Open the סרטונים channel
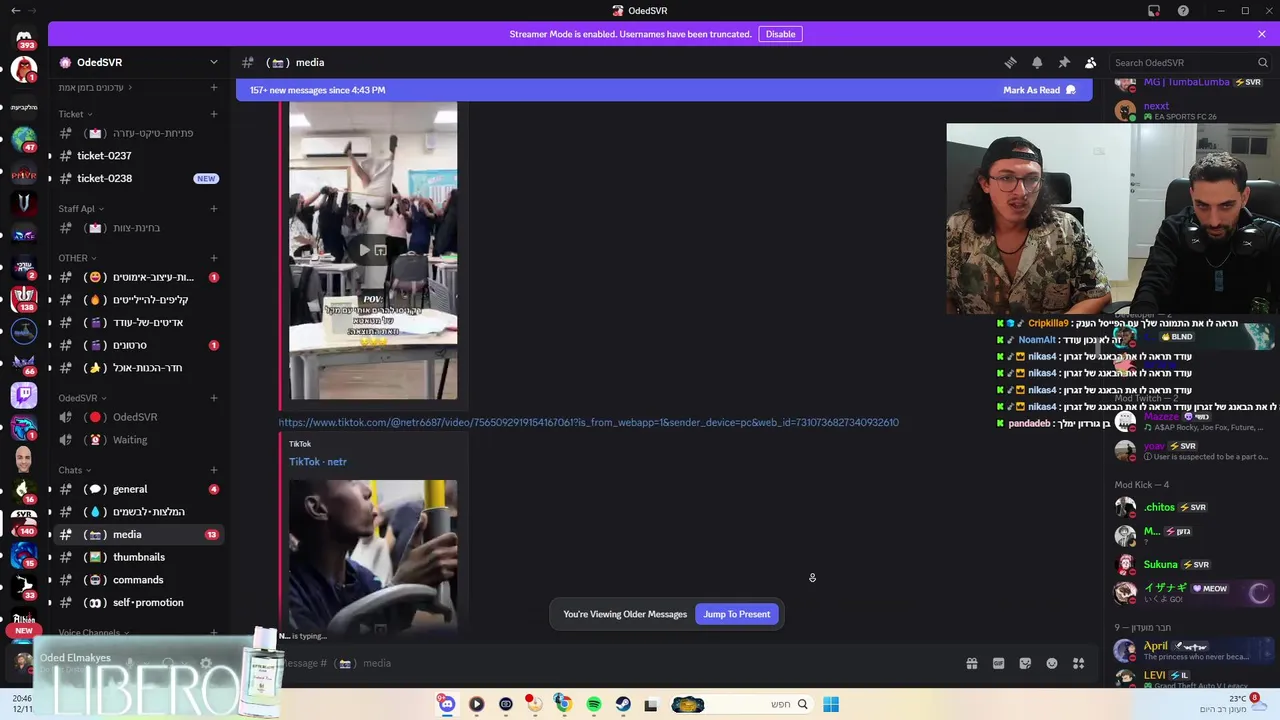 click(x=138, y=345)
